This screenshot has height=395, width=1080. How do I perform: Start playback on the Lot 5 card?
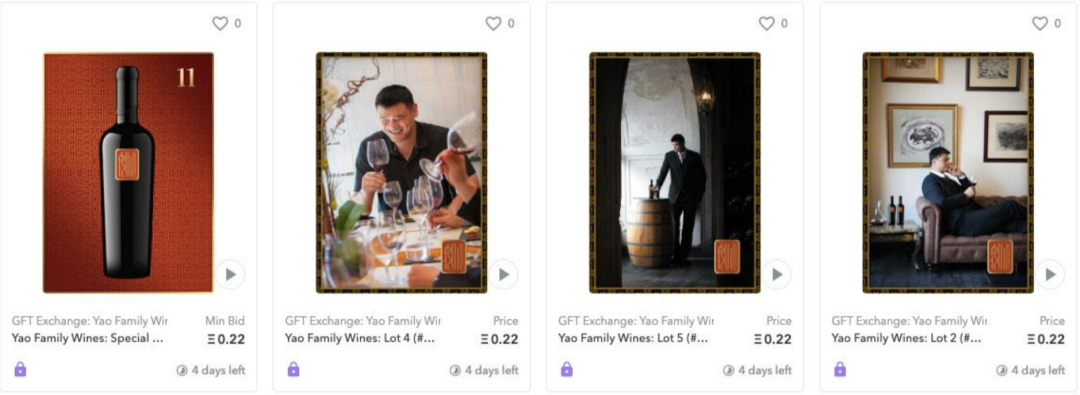point(777,274)
